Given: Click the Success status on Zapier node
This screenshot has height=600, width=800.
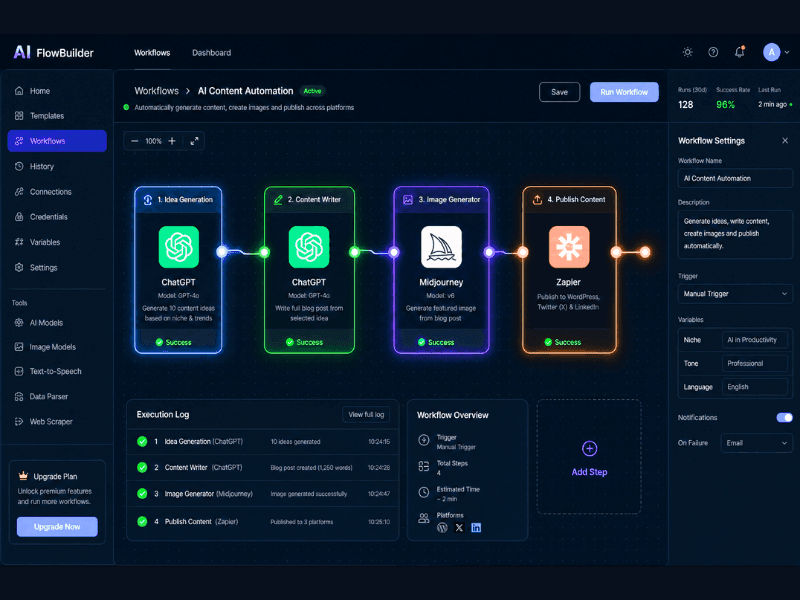Looking at the screenshot, I should [563, 342].
